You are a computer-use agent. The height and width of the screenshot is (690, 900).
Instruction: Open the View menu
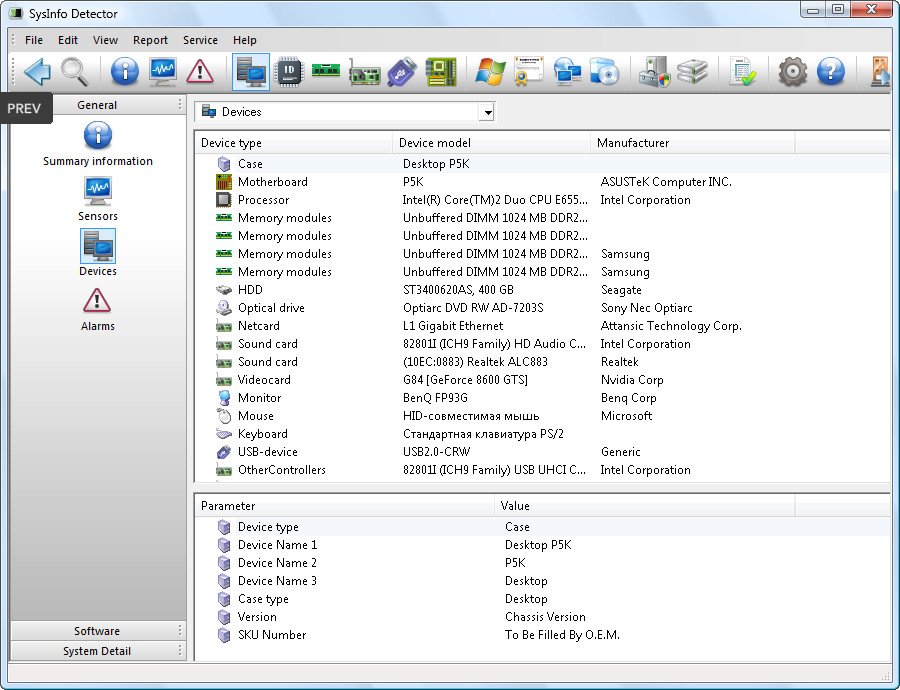point(106,40)
